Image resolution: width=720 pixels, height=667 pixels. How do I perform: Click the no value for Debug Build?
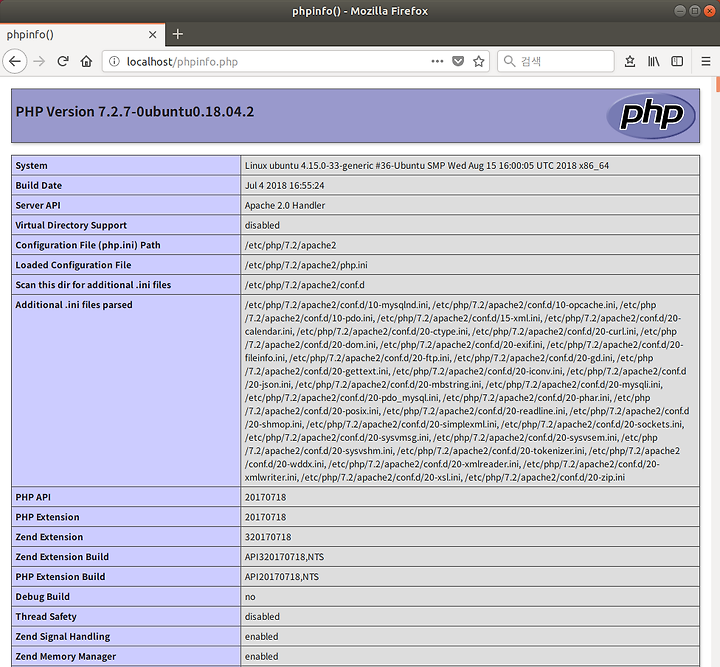250,597
